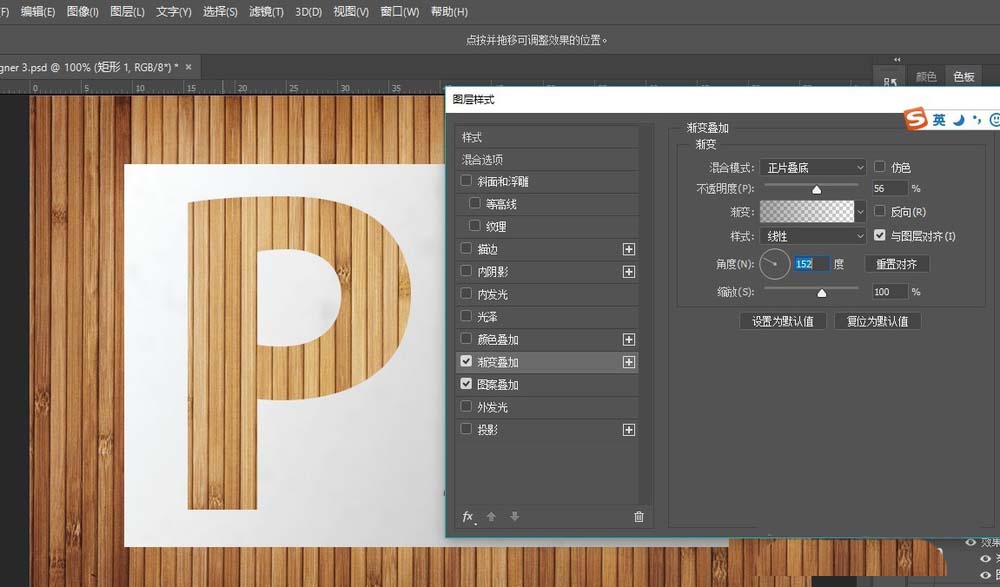1000x587 pixels.
Task: Click the Sogou input method S icon
Action: 915,119
